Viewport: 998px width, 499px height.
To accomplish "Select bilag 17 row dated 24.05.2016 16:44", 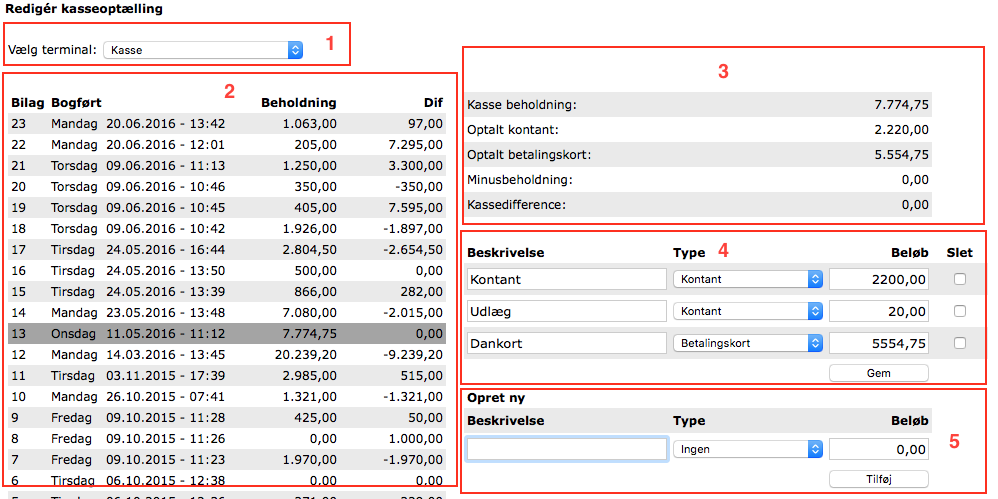I will pos(227,249).
